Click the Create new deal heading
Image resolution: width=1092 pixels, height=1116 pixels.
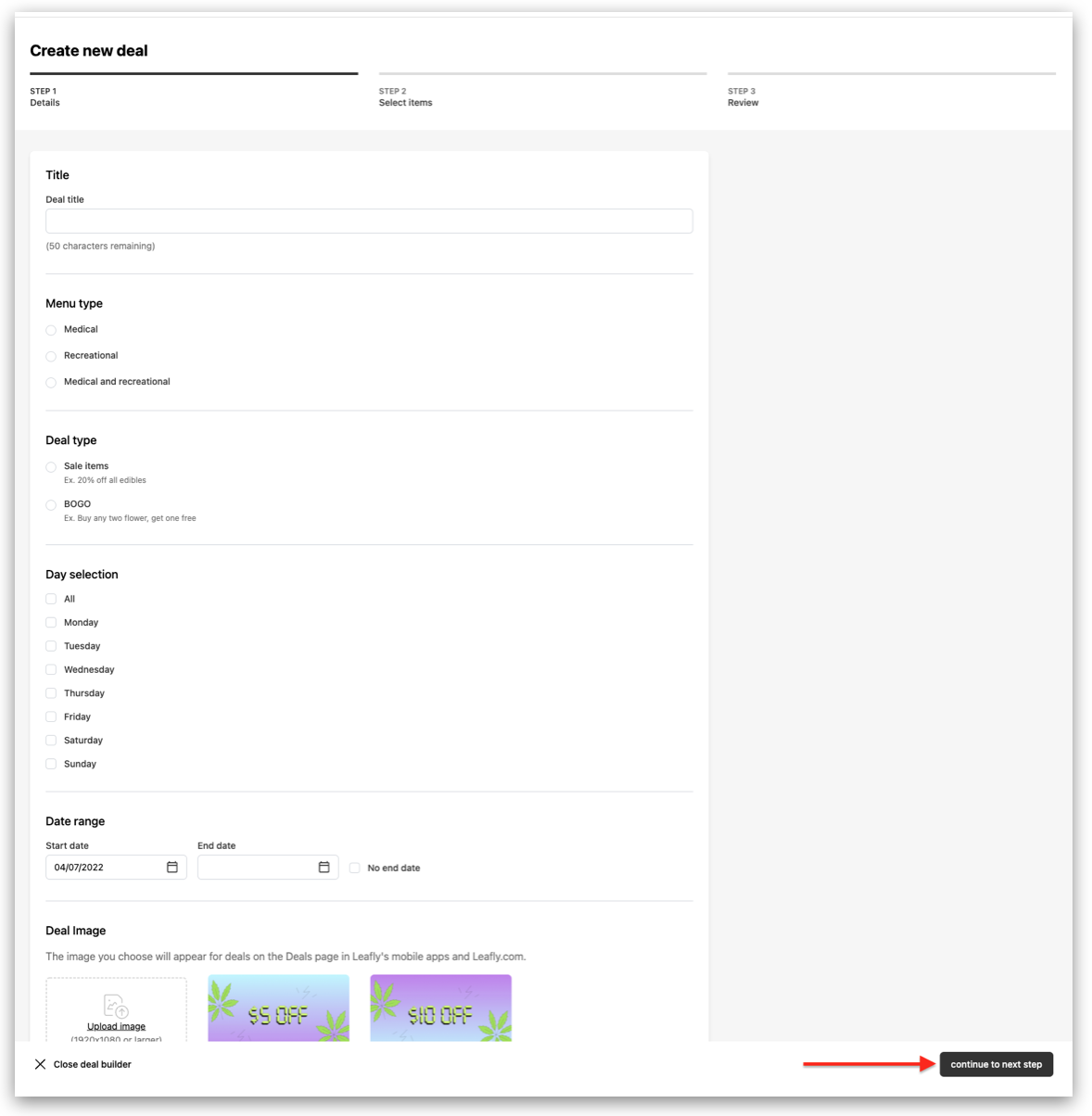[x=89, y=51]
